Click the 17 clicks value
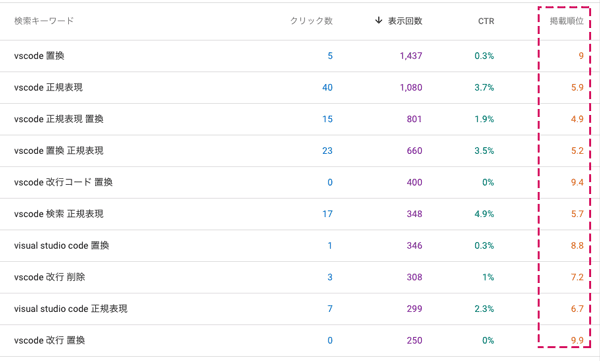The width and height of the screenshot is (600, 361). [x=327, y=214]
